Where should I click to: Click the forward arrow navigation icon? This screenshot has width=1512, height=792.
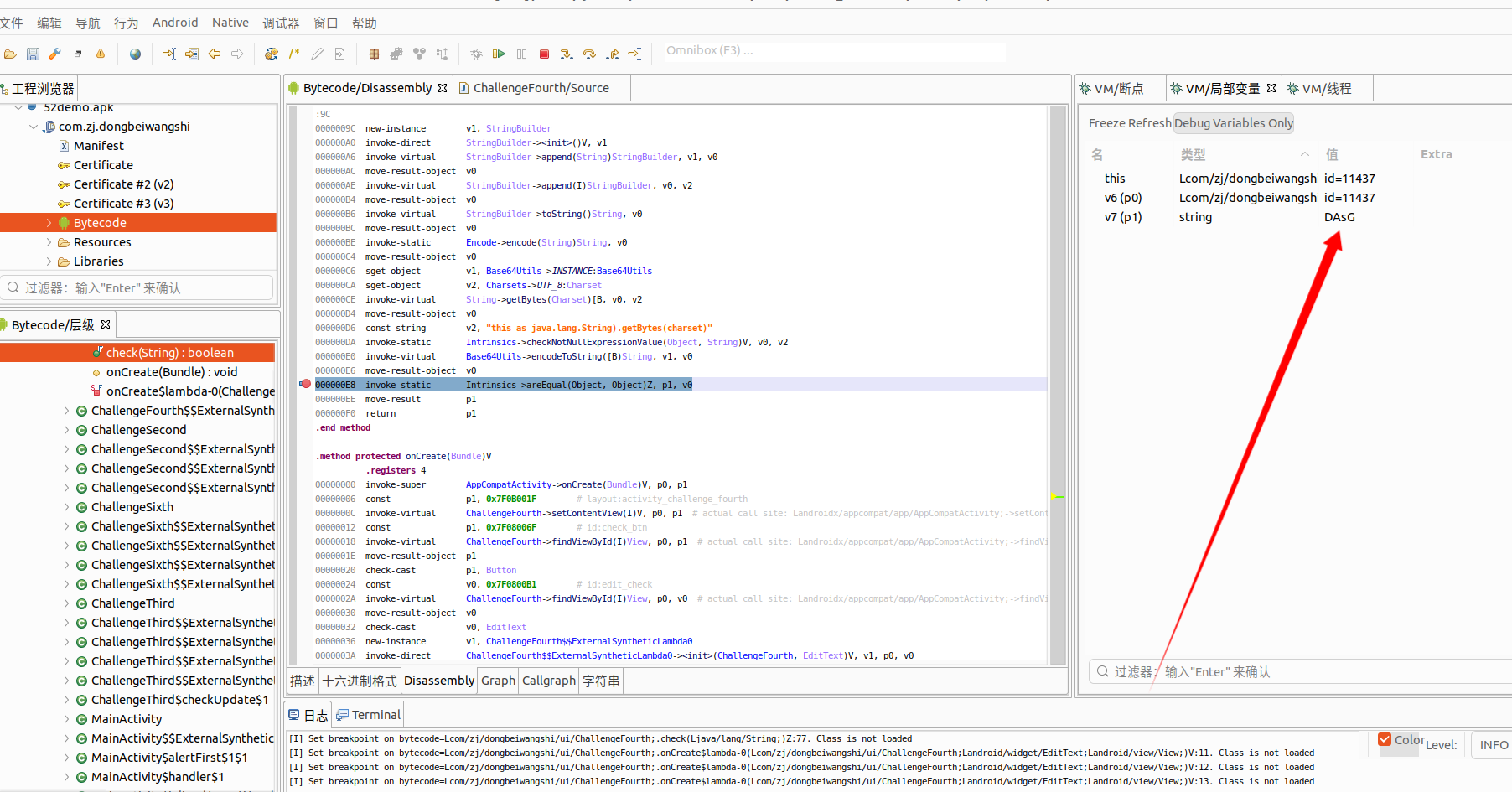coord(237,54)
